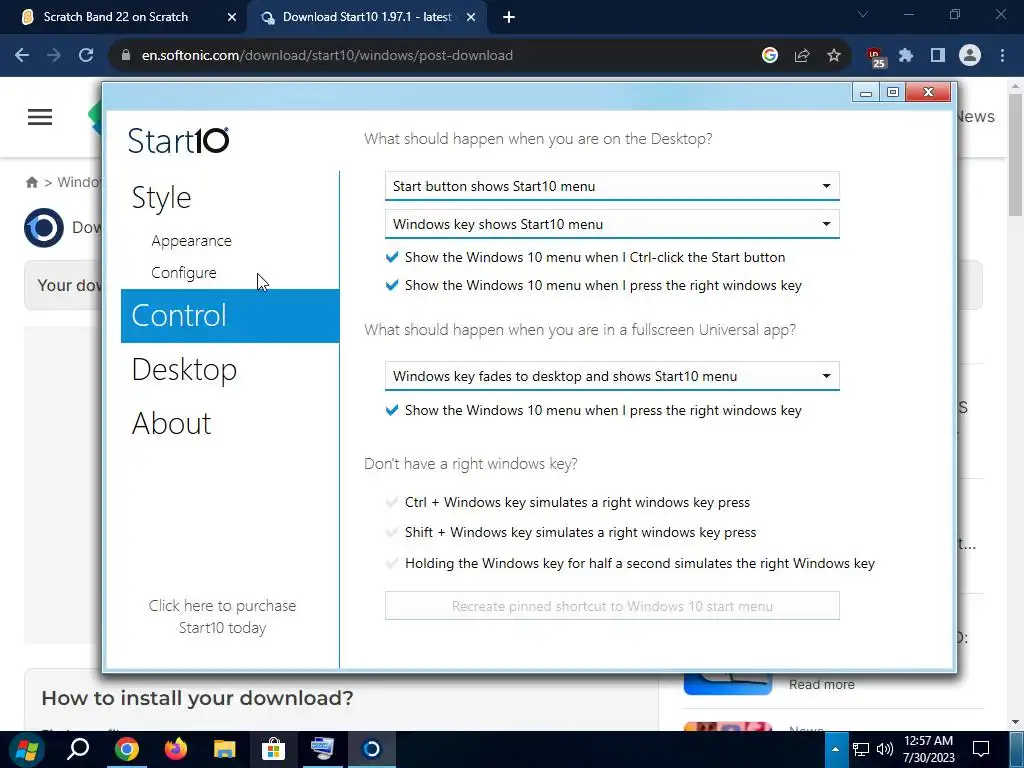Expand the fullscreen Universal app Windows key dropdown
This screenshot has height=768, width=1024.
[x=612, y=376]
